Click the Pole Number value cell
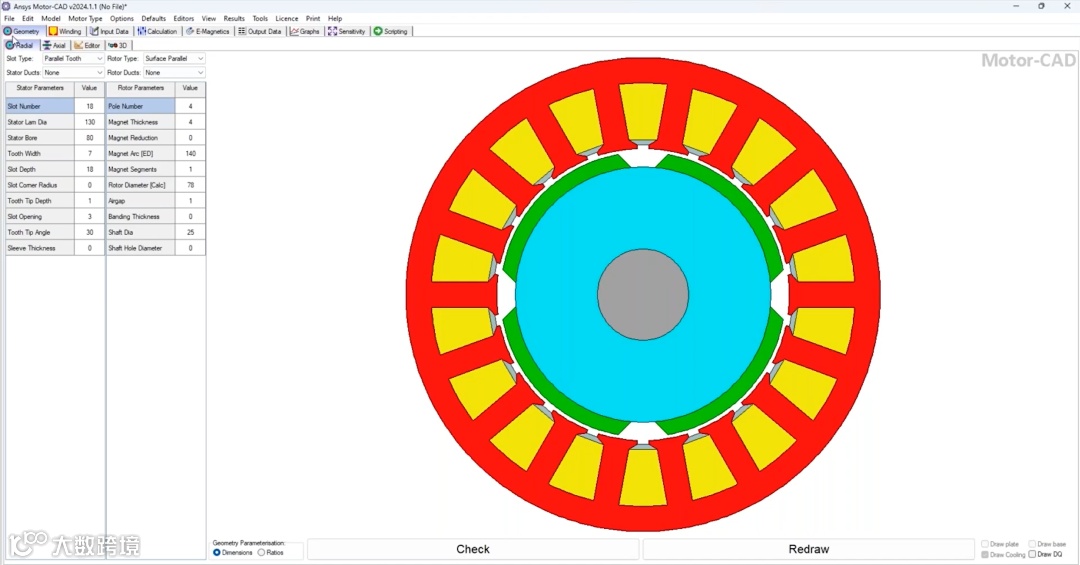This screenshot has width=1080, height=565. (x=190, y=106)
